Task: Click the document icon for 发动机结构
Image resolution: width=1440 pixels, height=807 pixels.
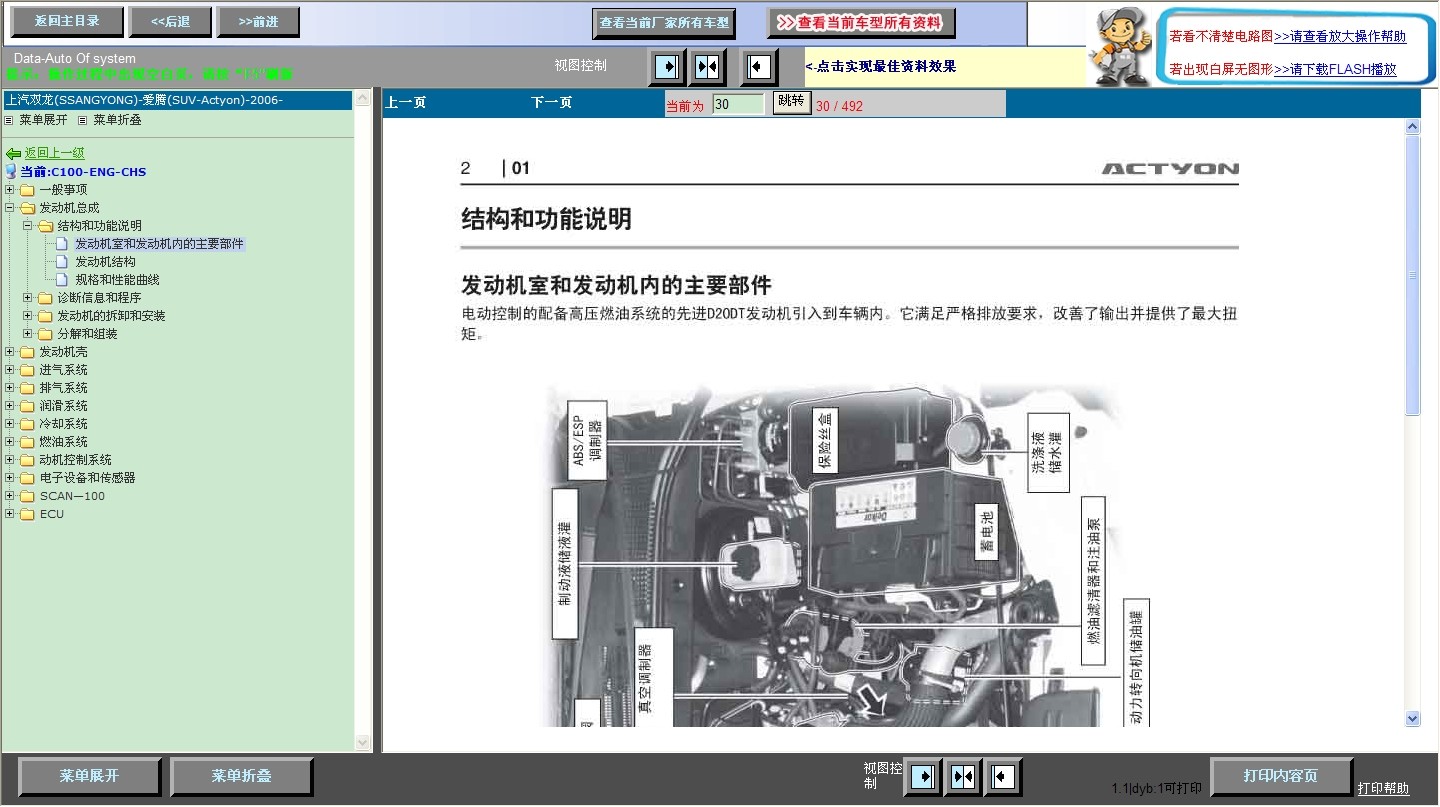Action: tap(62, 262)
